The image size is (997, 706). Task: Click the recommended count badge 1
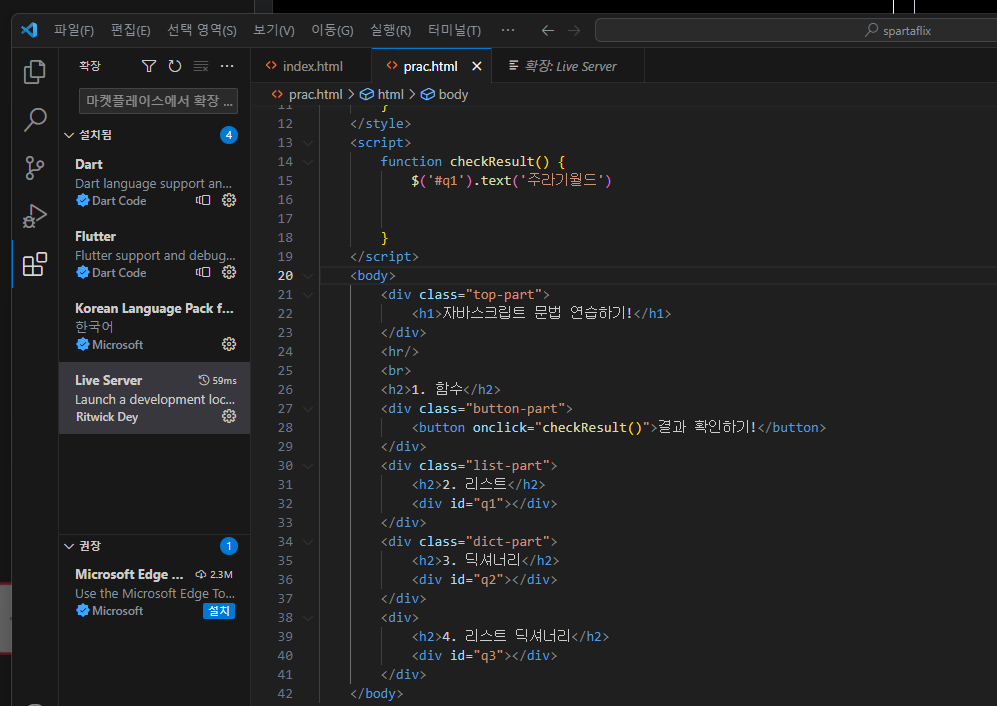(229, 546)
